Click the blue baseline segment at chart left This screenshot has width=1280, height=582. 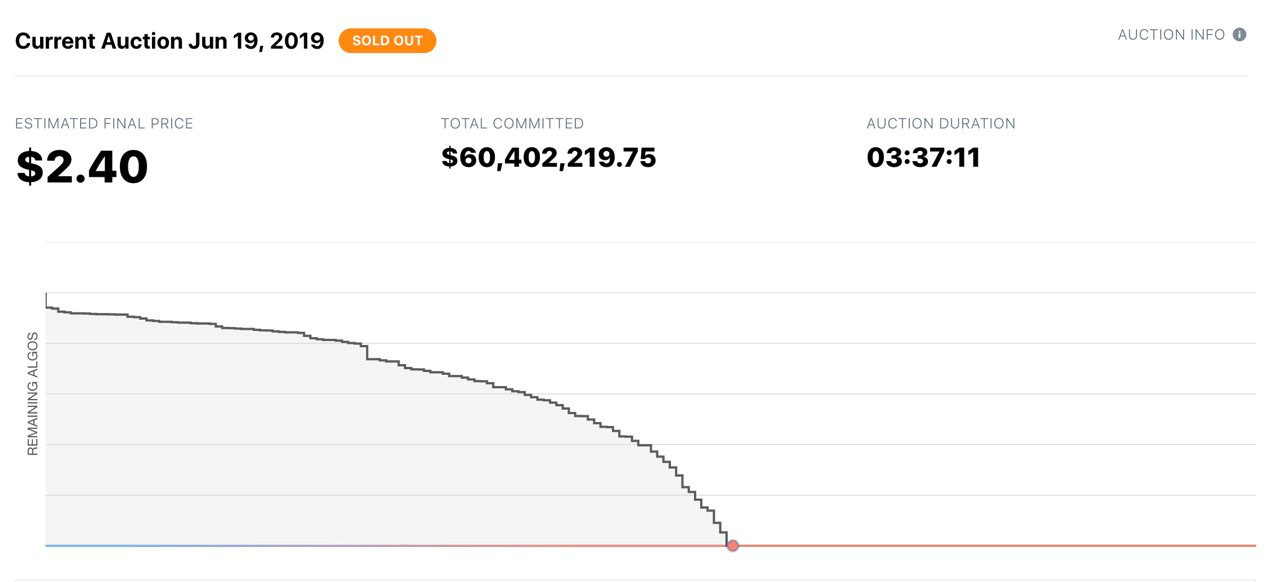coord(120,545)
